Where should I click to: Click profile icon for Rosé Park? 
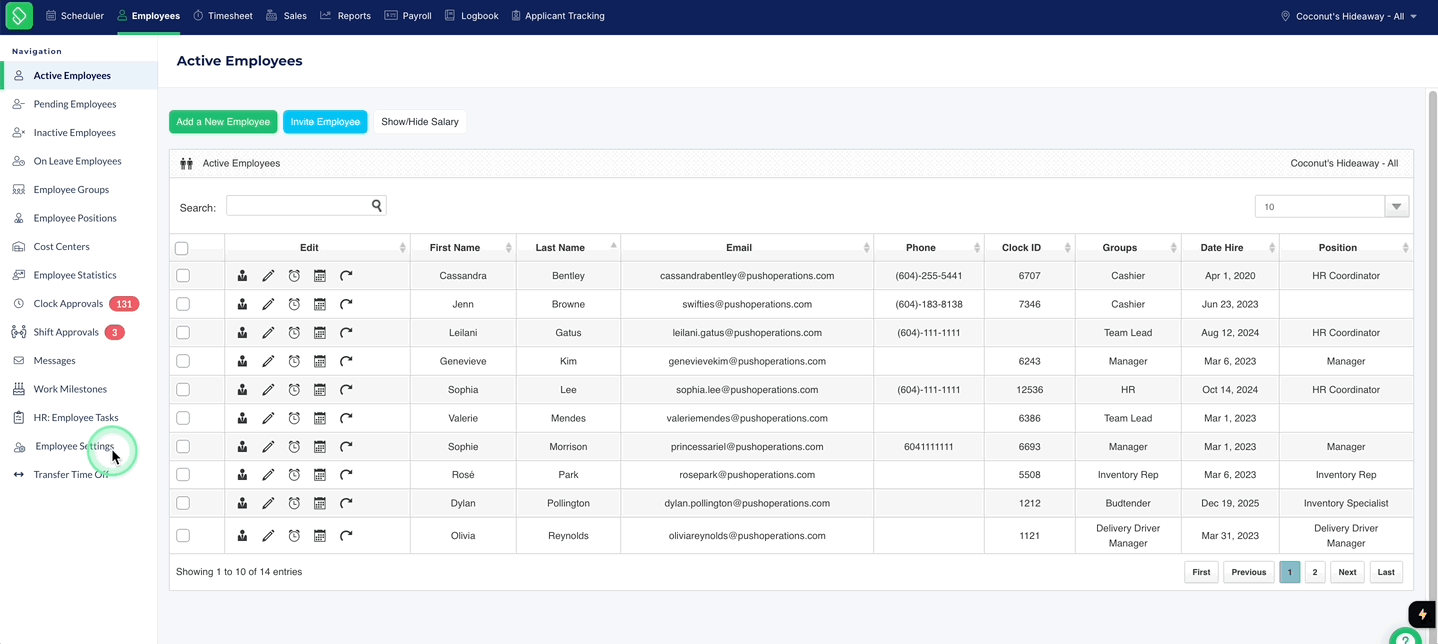242,475
